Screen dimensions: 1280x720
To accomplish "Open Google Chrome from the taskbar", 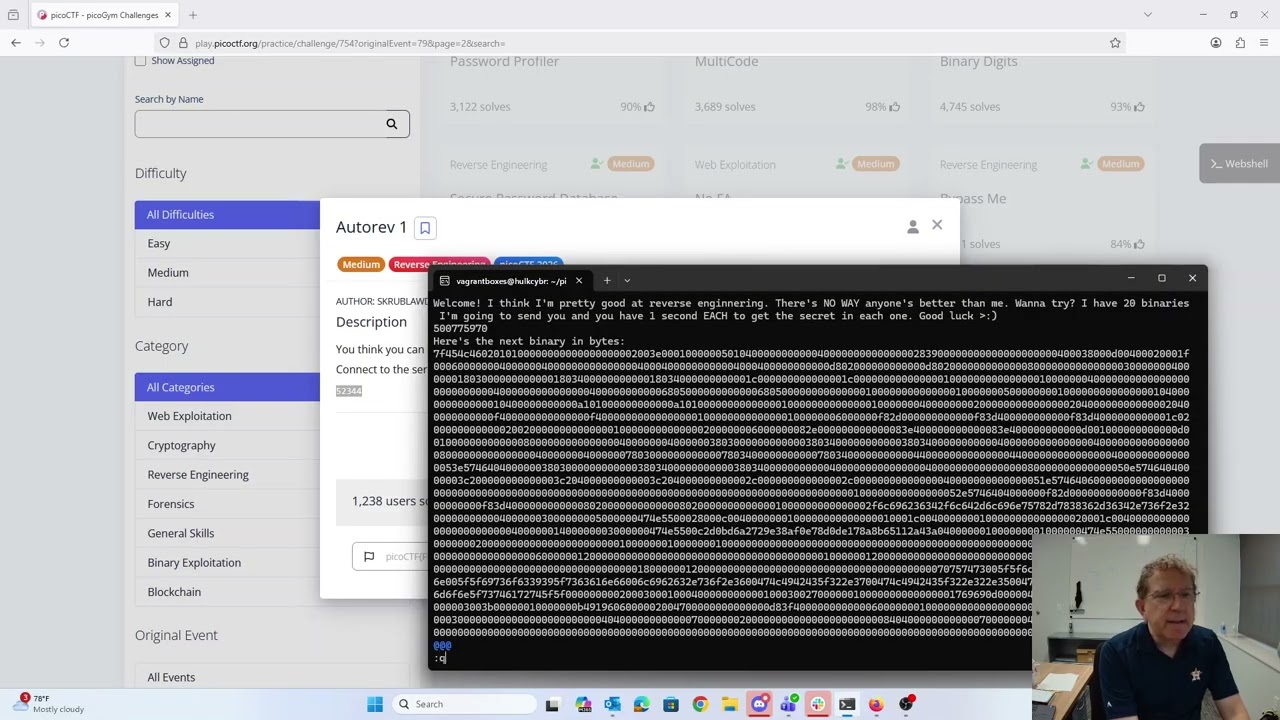I will pyautogui.click(x=700, y=704).
